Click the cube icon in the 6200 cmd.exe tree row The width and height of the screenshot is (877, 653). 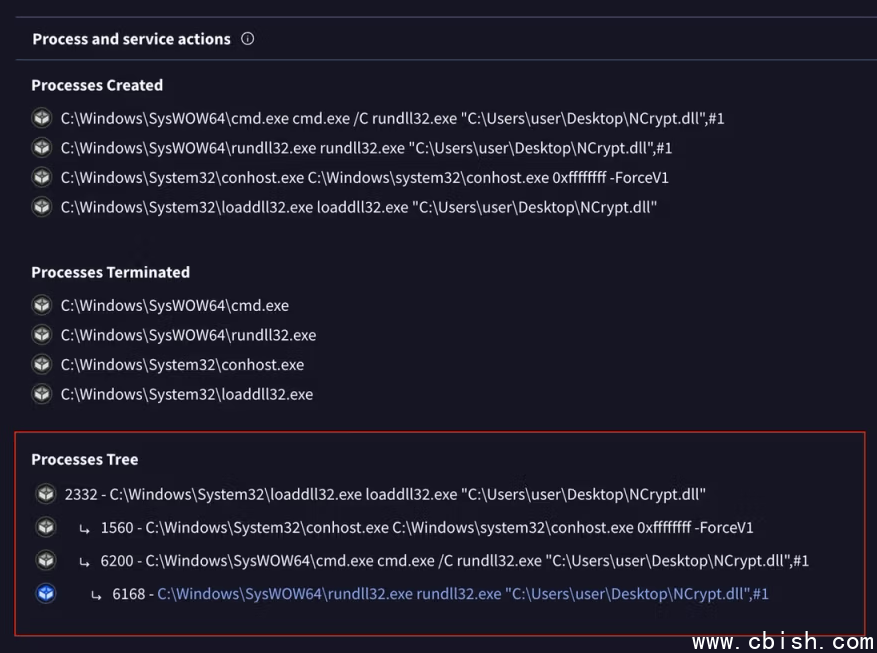[45, 560]
